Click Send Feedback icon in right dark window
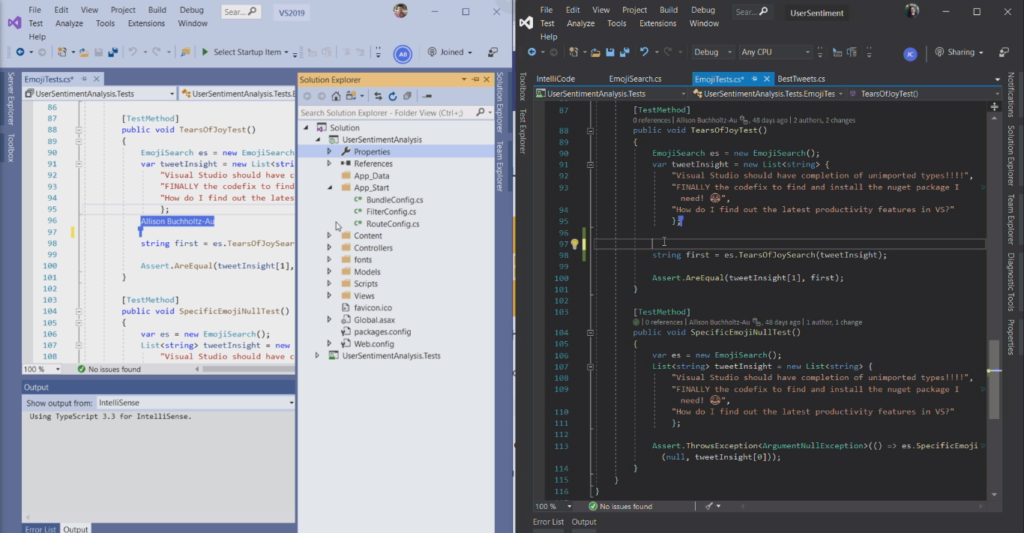1024x533 pixels. coord(1004,52)
